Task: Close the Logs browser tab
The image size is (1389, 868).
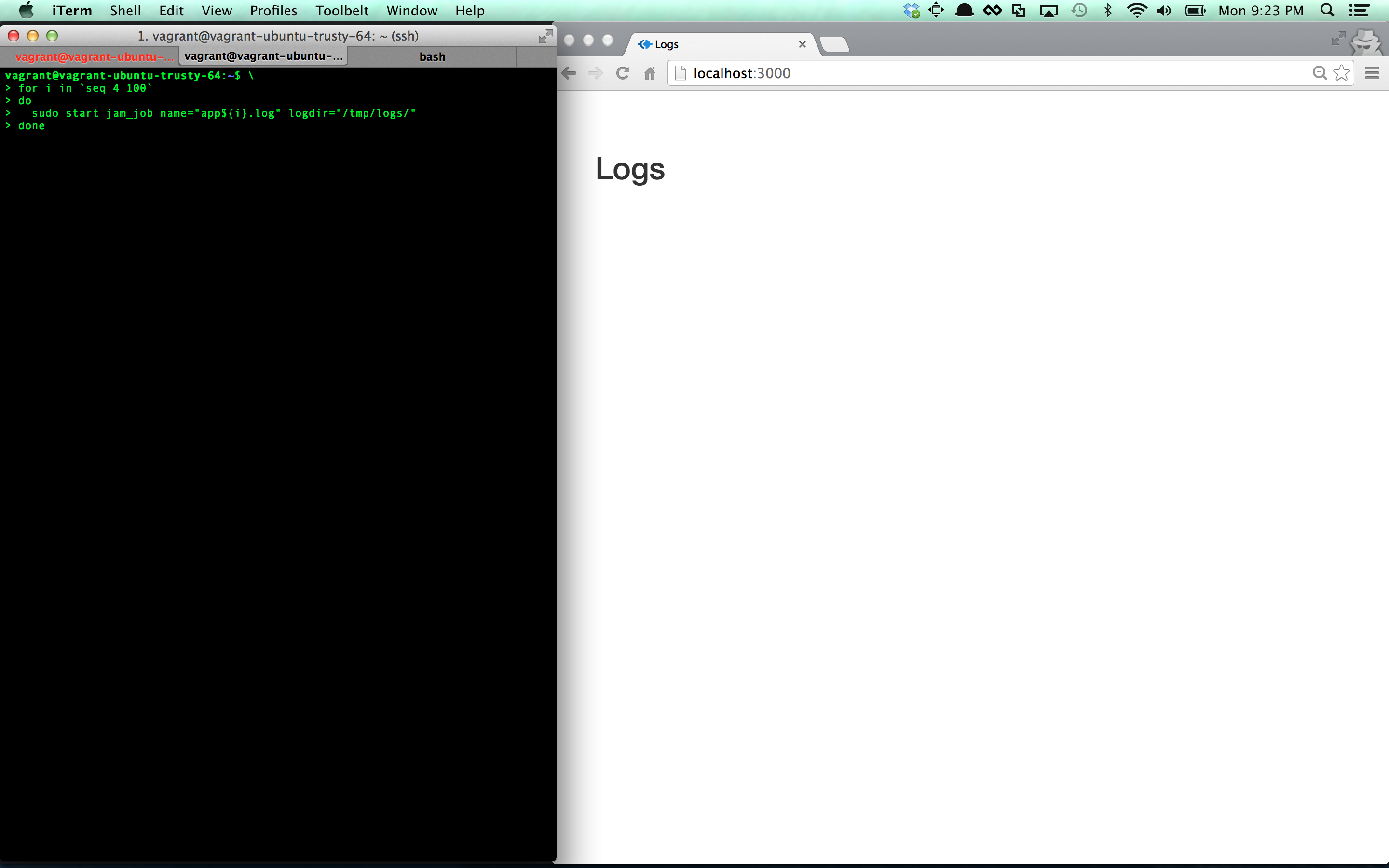Action: point(803,44)
